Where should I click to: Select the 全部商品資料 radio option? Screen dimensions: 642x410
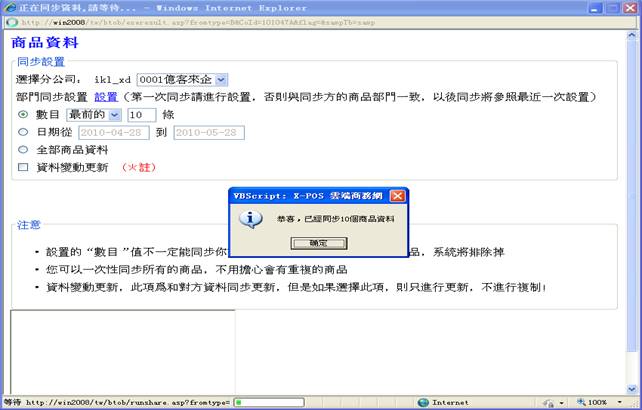[23, 149]
